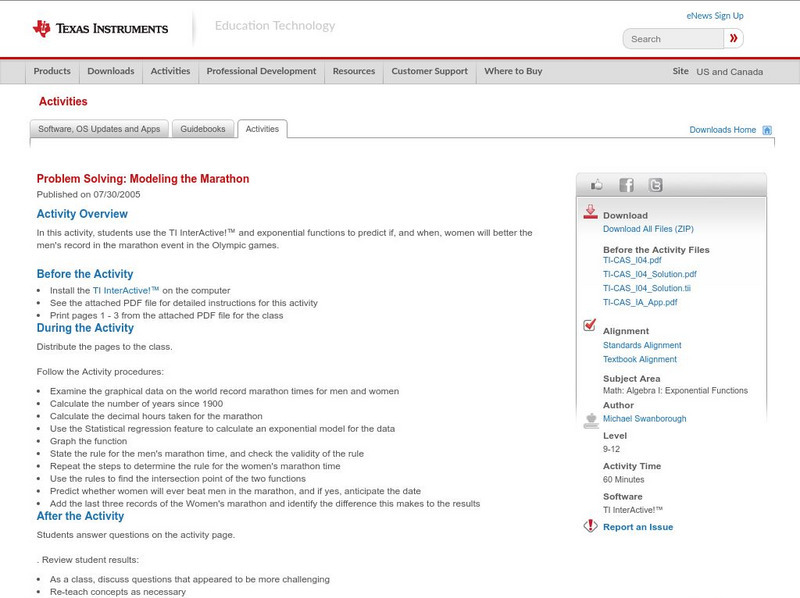Click 'Re-teach concepts as necessary' bullet
The height and width of the screenshot is (598, 800).
pyautogui.click(x=118, y=592)
